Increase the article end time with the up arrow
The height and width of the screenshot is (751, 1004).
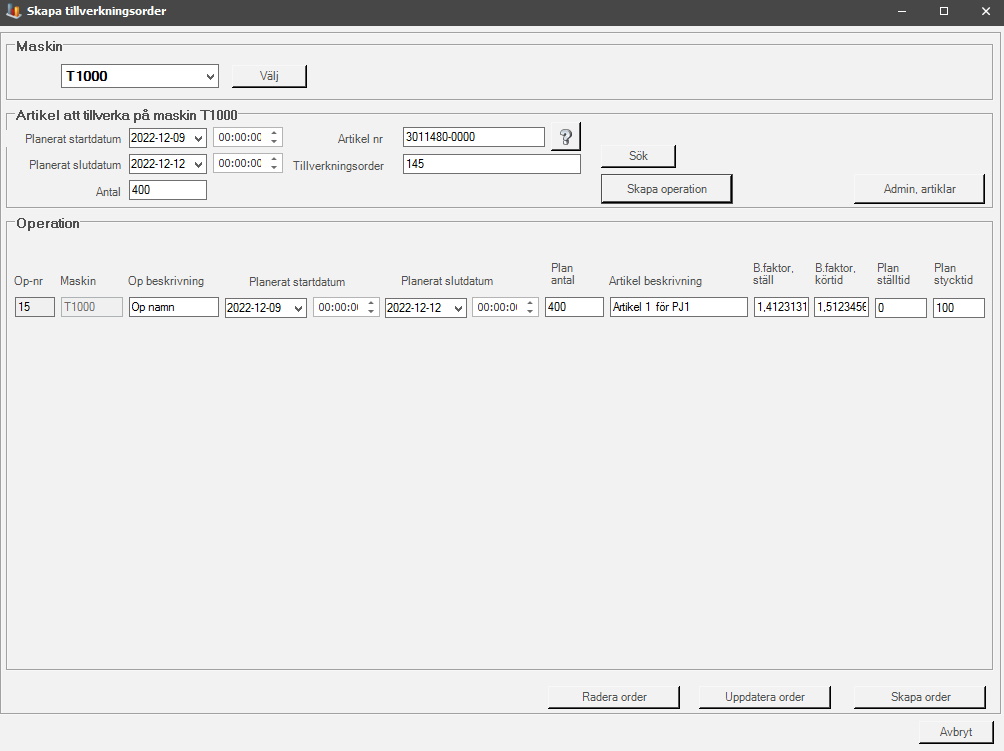(274, 159)
